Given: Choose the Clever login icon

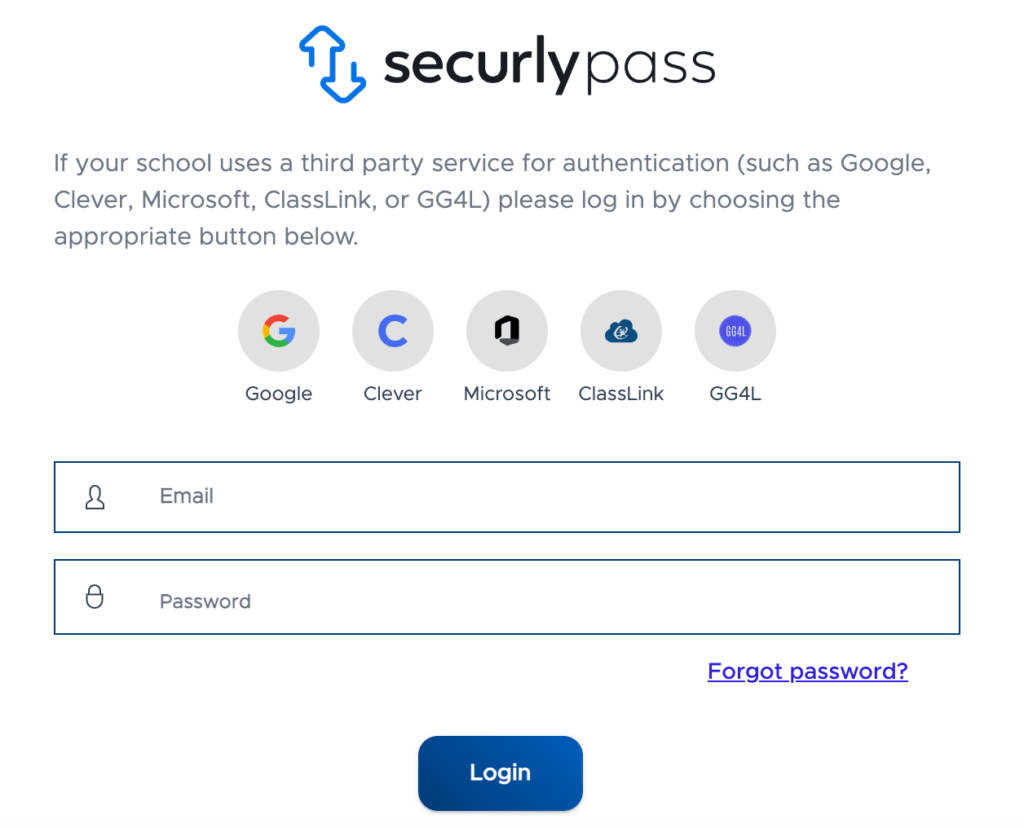Looking at the screenshot, I should pos(393,331).
